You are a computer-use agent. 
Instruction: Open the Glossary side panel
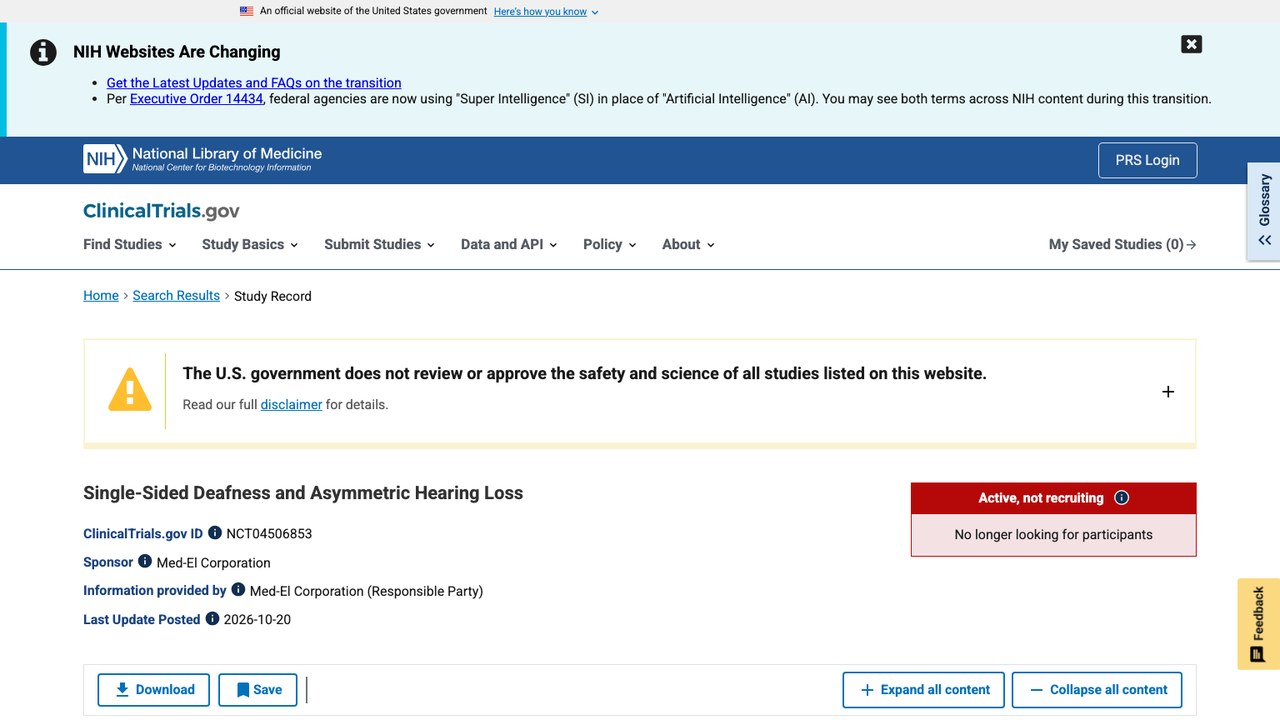point(1264,211)
